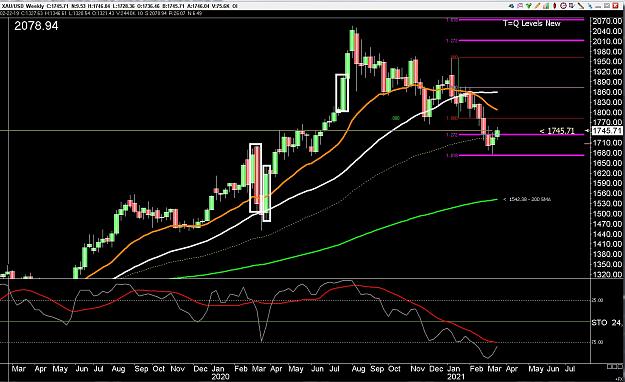Viewport: 625px width, 382px height.
Task: Click the small icon at chart bottom-right corner
Action: pos(615,366)
